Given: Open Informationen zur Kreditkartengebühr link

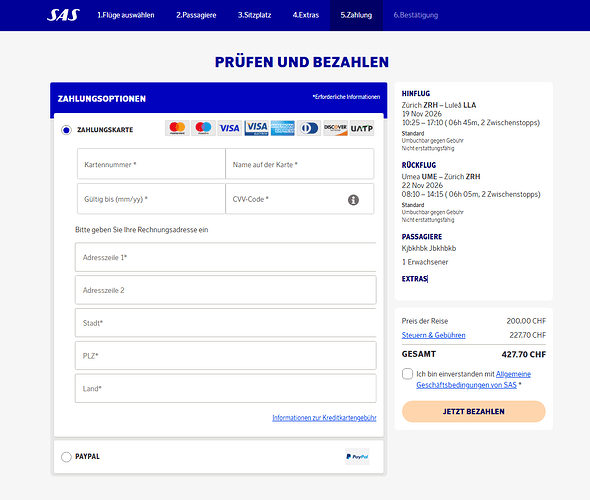Looking at the screenshot, I should coord(324,418).
